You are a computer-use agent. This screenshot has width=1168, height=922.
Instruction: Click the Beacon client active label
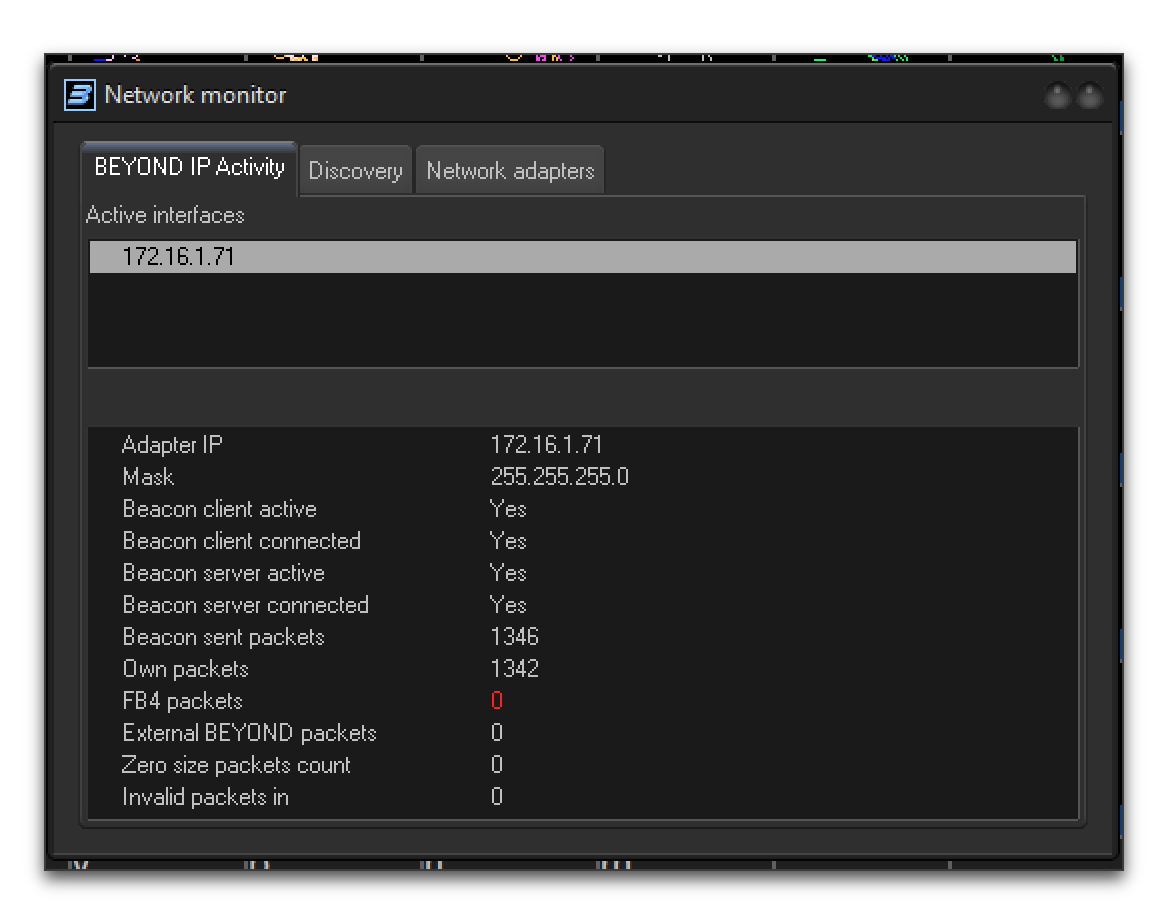[220, 509]
